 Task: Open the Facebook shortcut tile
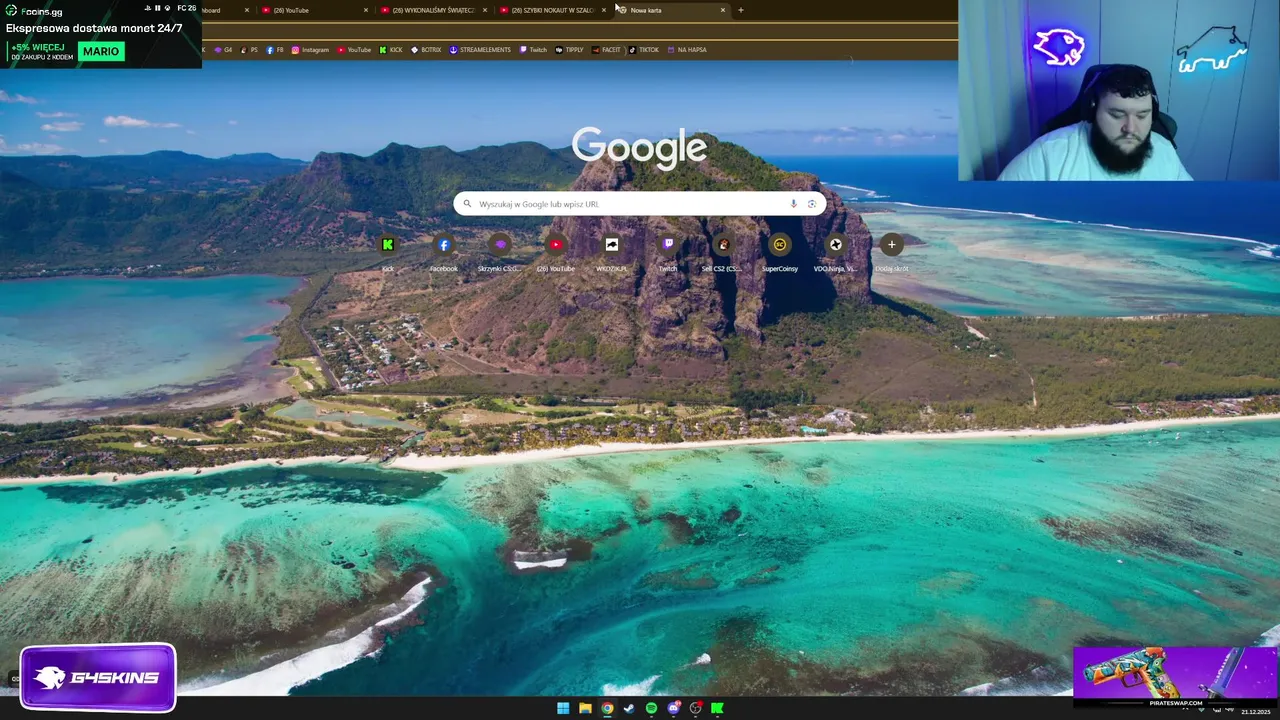tap(444, 251)
